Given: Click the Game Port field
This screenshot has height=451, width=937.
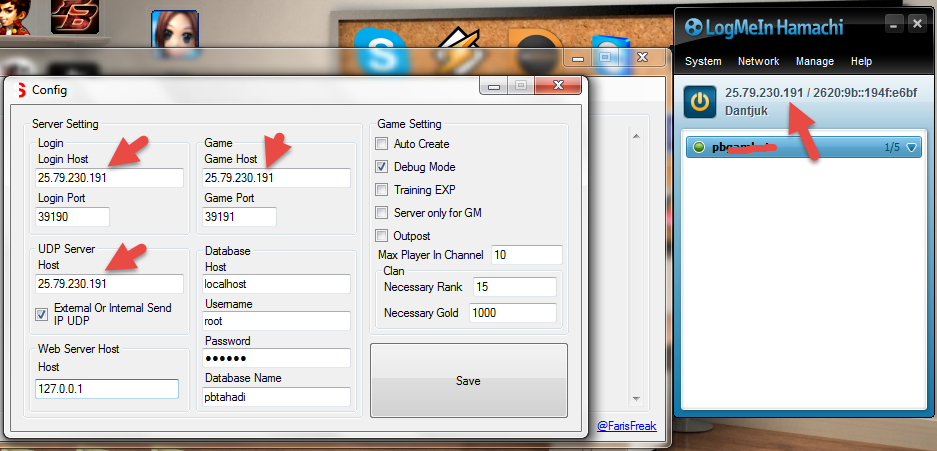Looking at the screenshot, I should (239, 217).
